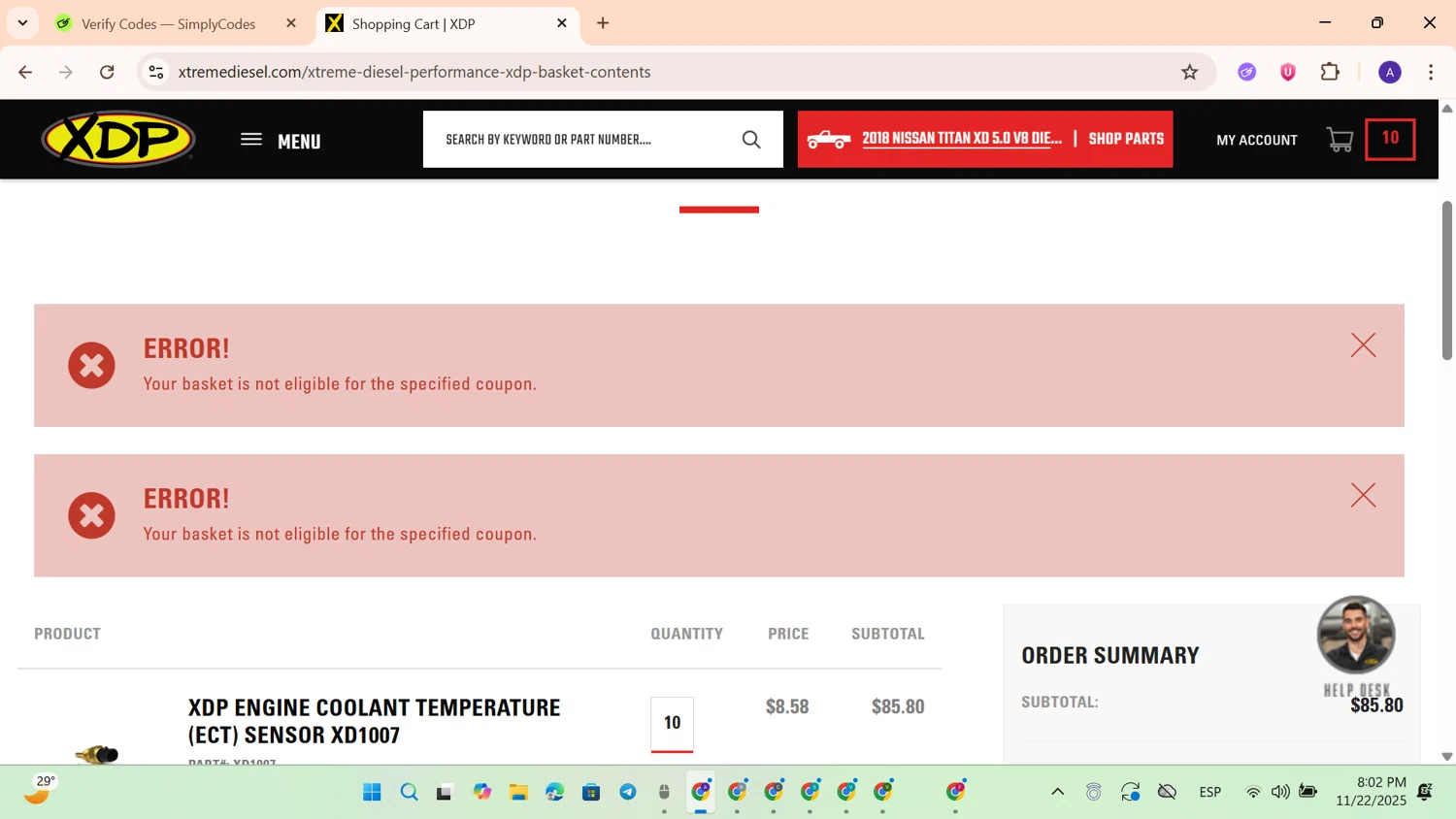Click the shopping cart icon
The width and height of the screenshot is (1456, 819).
(x=1340, y=140)
